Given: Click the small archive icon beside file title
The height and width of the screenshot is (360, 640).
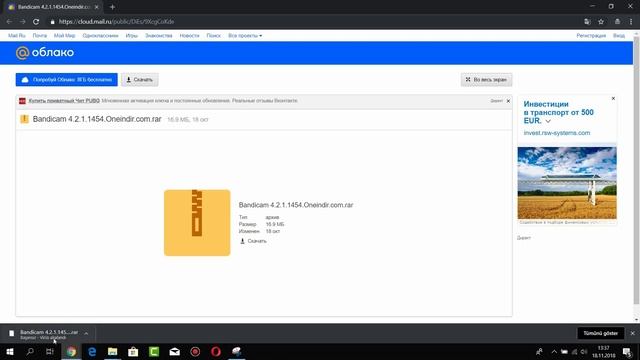Looking at the screenshot, I should click(24, 119).
